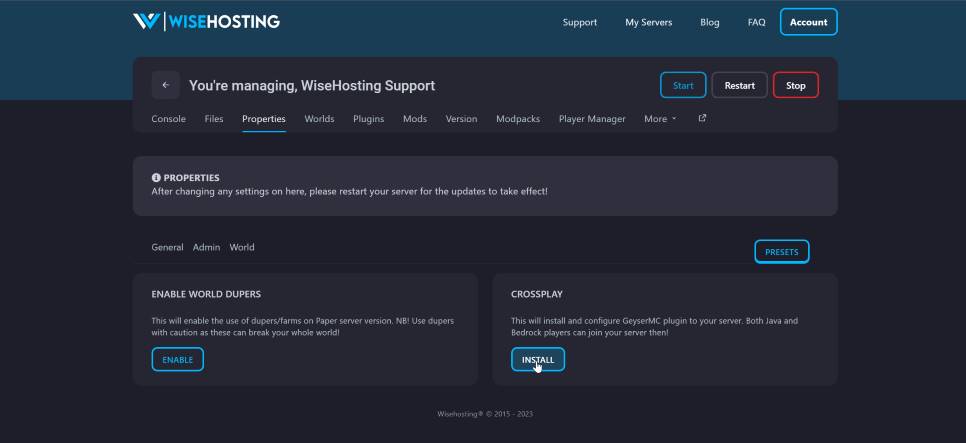
Task: Click the Wisehosting copyright footer text
Action: coord(485,414)
